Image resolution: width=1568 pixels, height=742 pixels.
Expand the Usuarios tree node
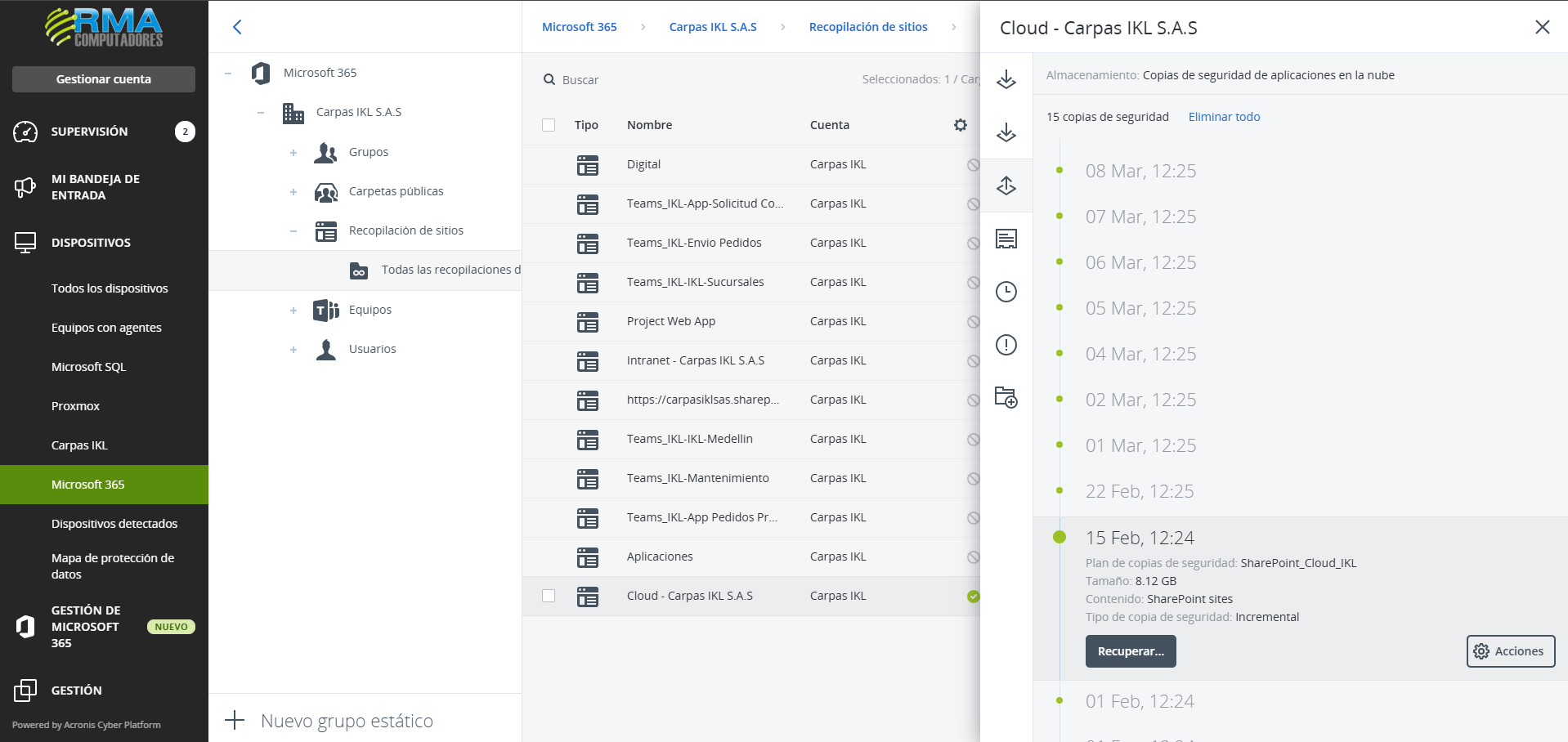(x=293, y=350)
